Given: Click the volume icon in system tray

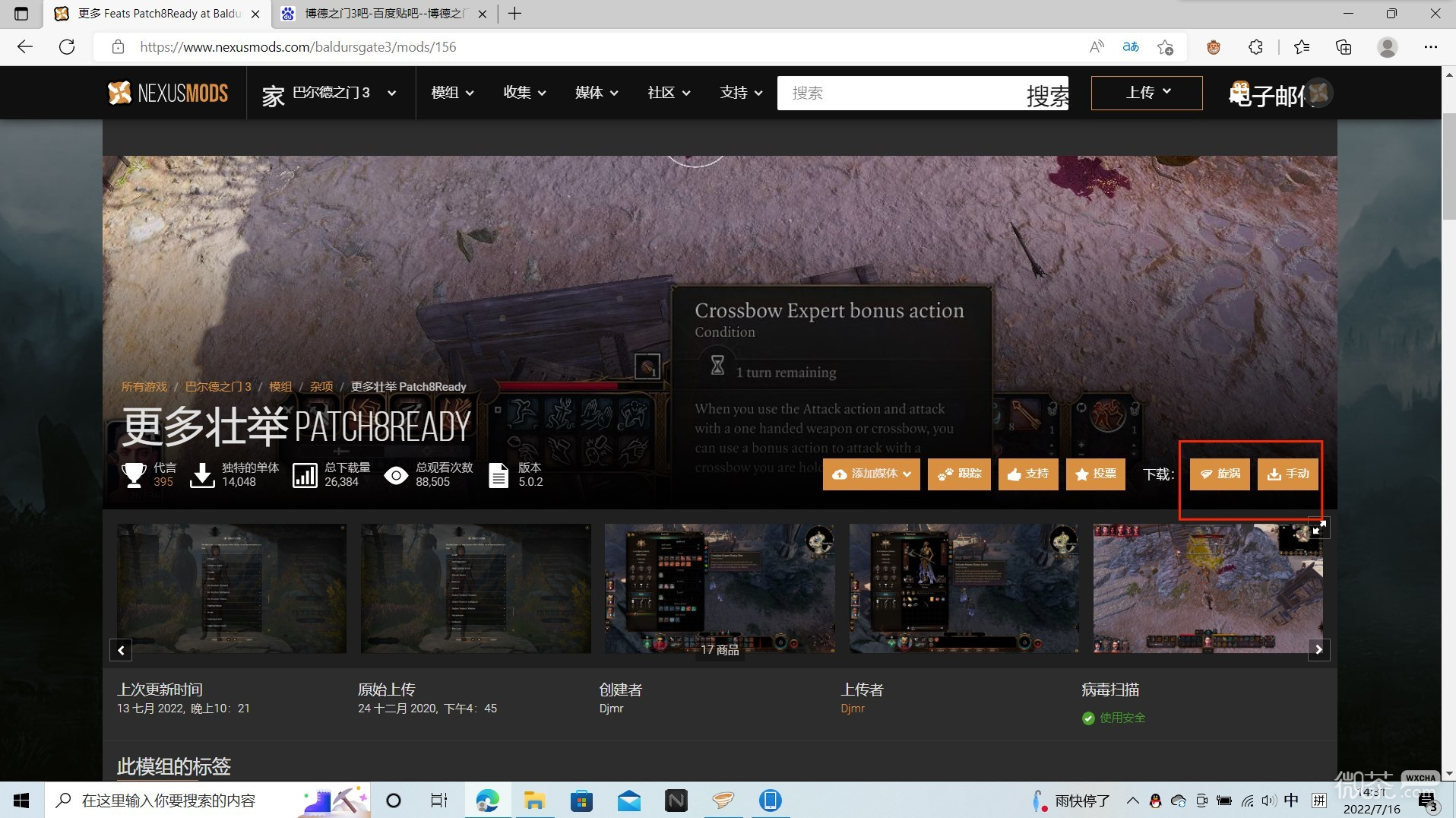Looking at the screenshot, I should coord(1268,801).
